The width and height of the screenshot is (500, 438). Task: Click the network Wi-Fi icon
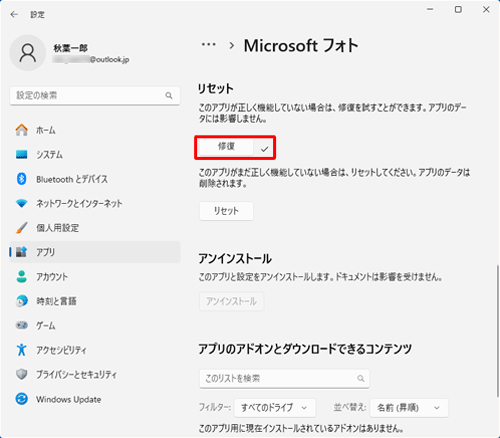tap(22, 203)
